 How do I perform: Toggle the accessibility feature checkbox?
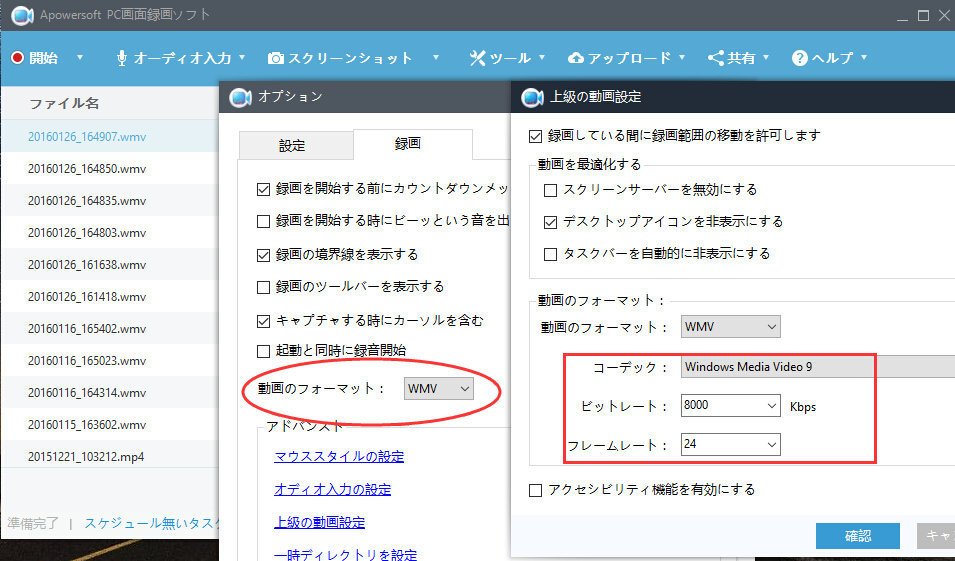click(535, 490)
